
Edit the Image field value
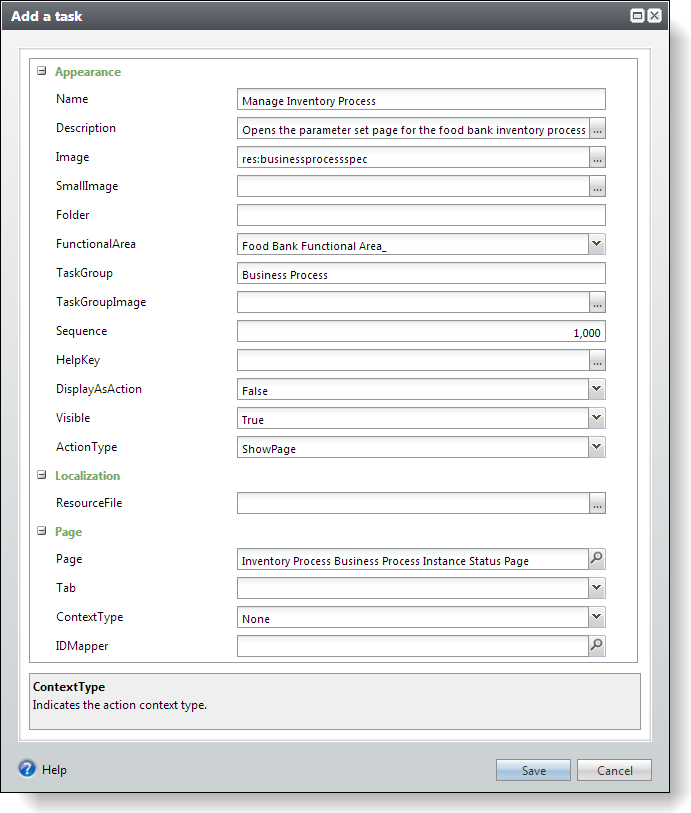(x=413, y=158)
